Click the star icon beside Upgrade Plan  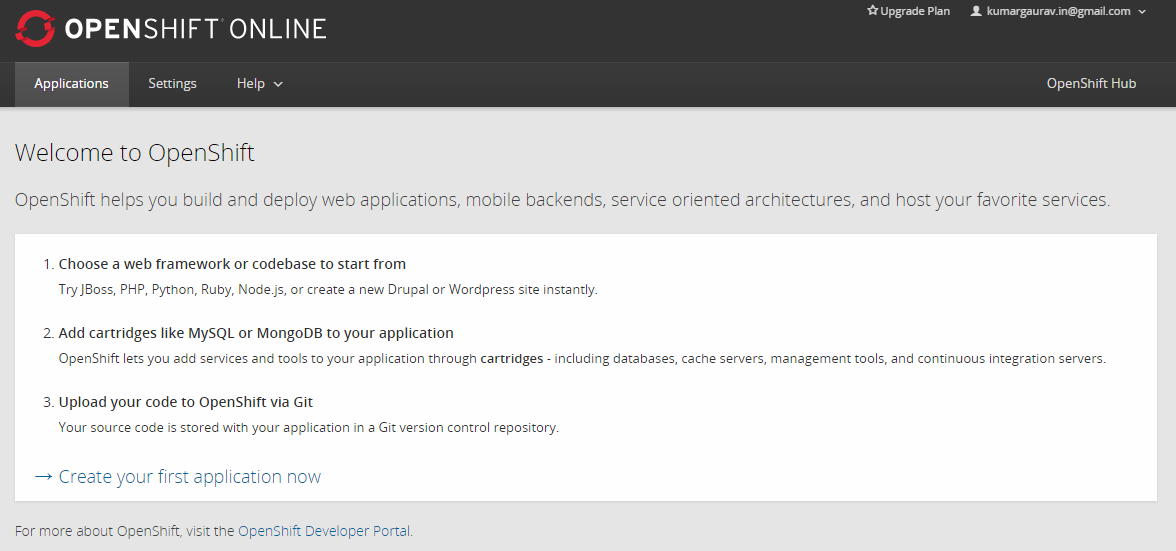(x=872, y=12)
